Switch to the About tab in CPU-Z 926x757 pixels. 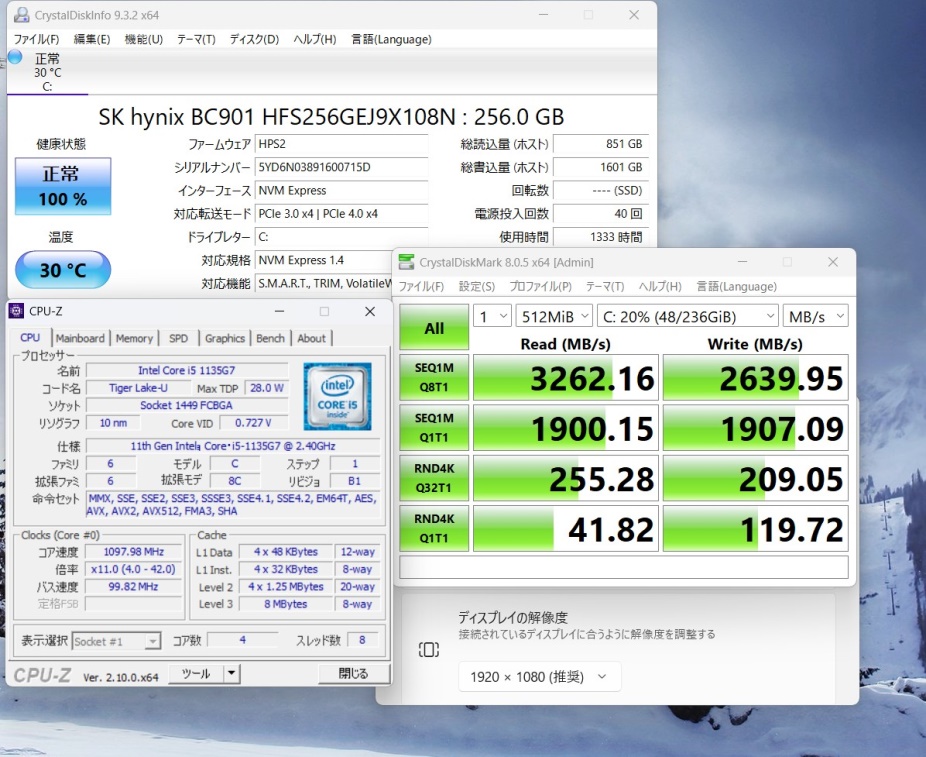(311, 338)
